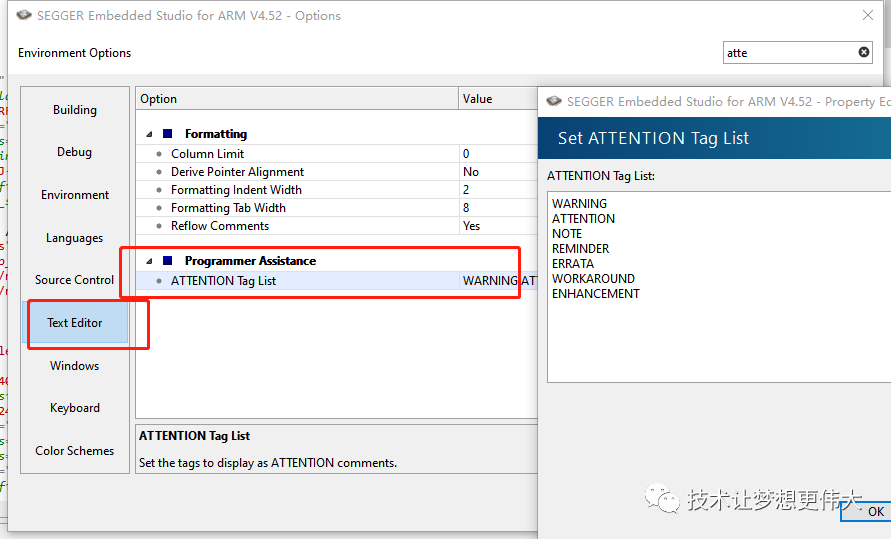Image resolution: width=891 pixels, height=539 pixels.
Task: Click the Derive Pointer Alignment value No
Action: click(471, 172)
